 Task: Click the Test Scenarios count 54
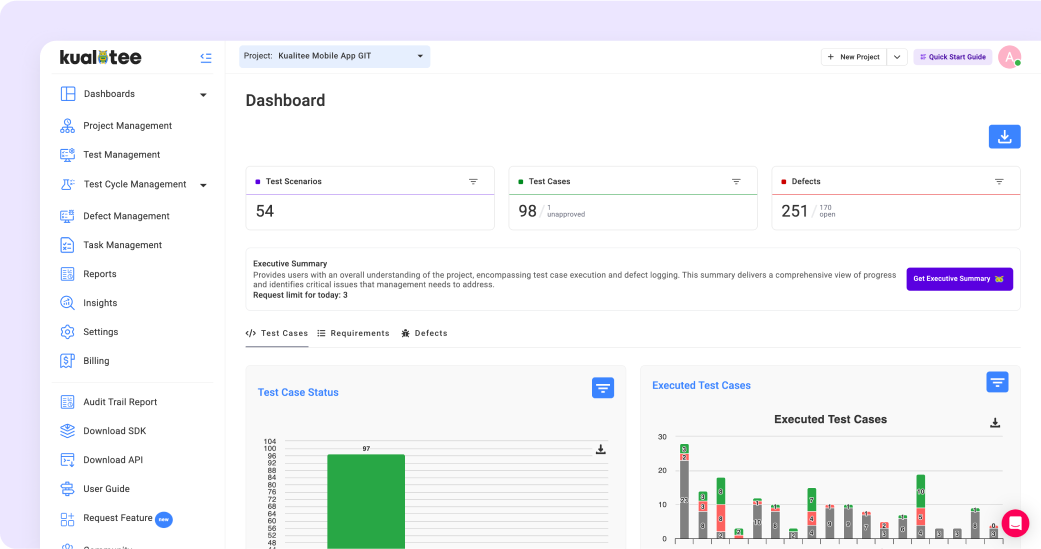pyautogui.click(x=265, y=211)
